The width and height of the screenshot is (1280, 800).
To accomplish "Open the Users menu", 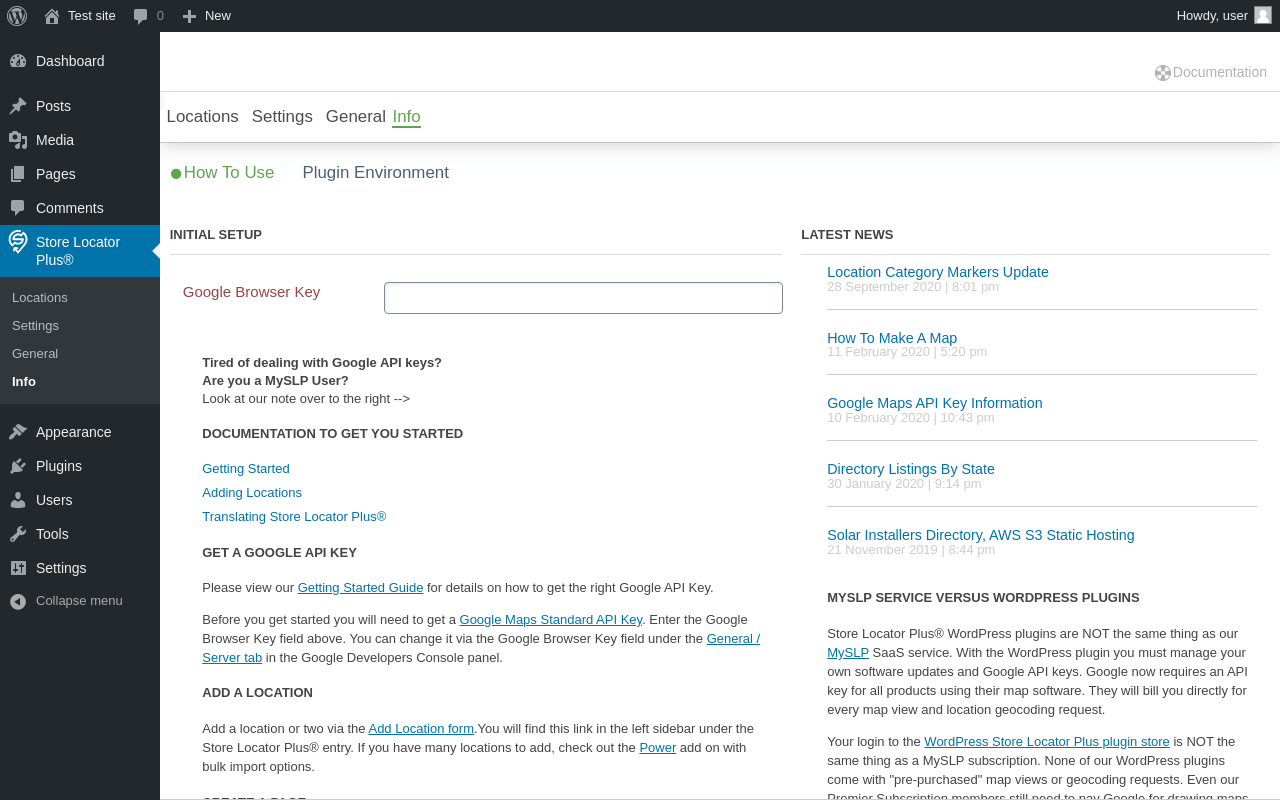I will (x=54, y=500).
